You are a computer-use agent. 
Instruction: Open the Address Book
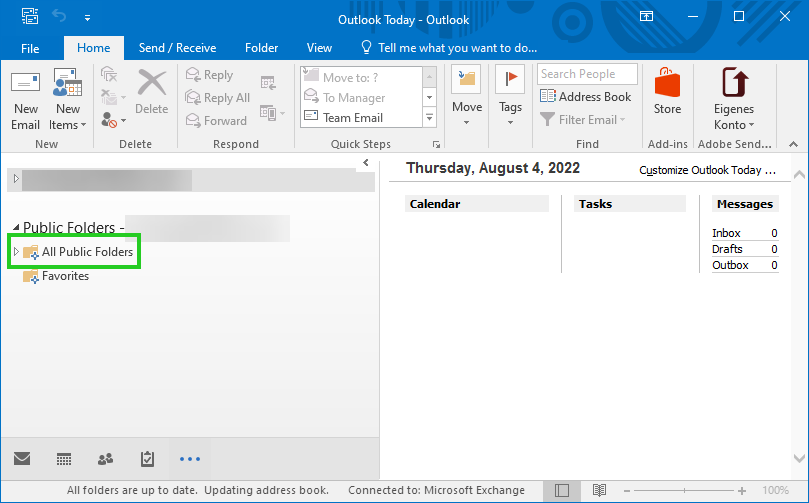pyautogui.click(x=586, y=97)
